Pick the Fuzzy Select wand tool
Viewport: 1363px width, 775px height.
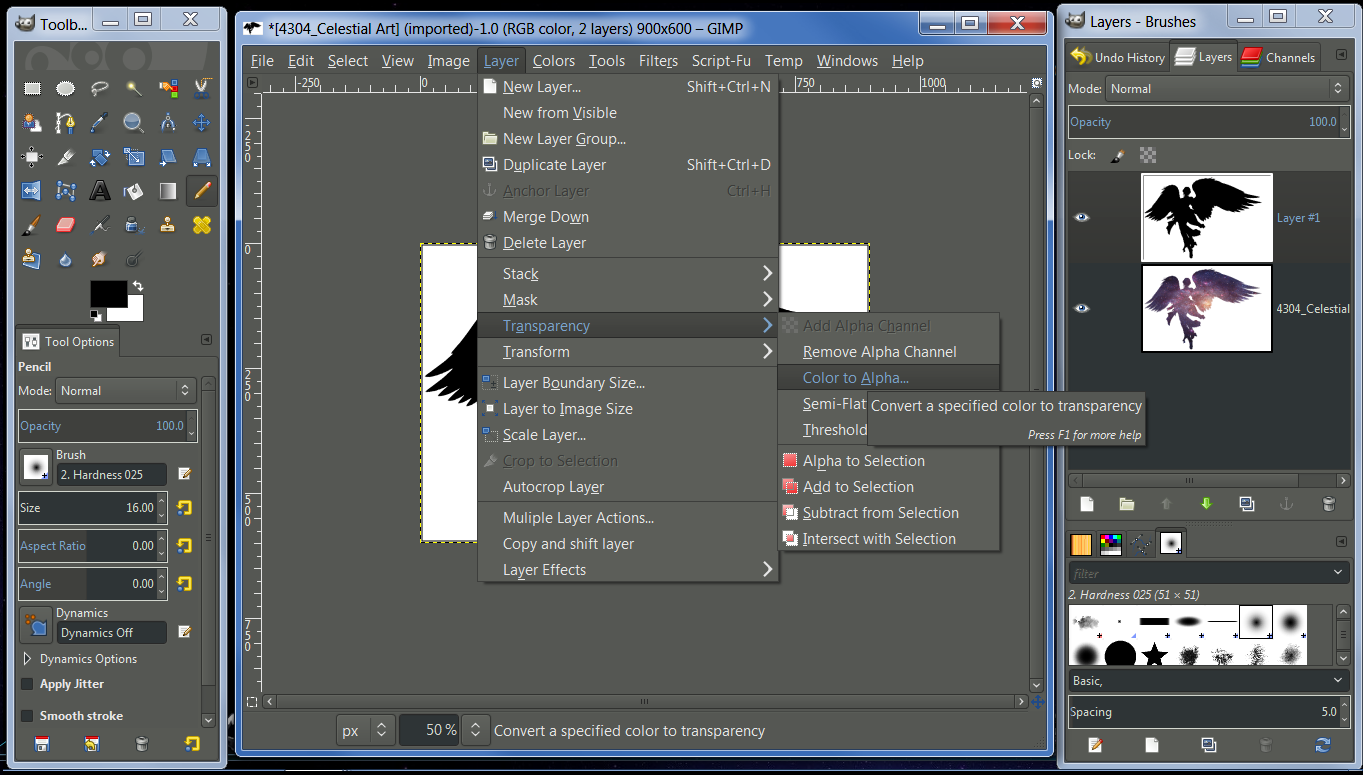[x=134, y=89]
